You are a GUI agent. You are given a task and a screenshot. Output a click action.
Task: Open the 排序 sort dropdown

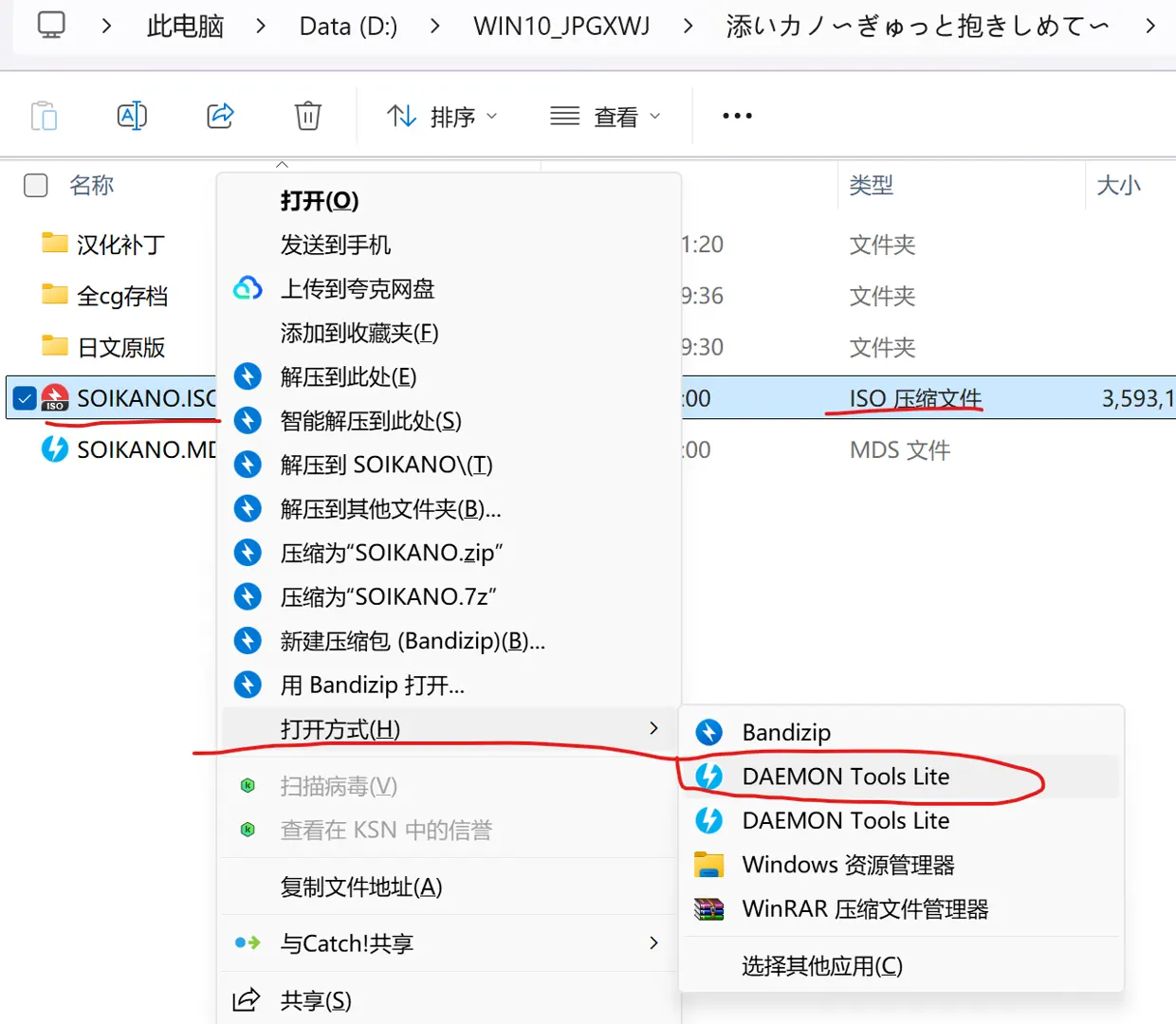point(442,116)
